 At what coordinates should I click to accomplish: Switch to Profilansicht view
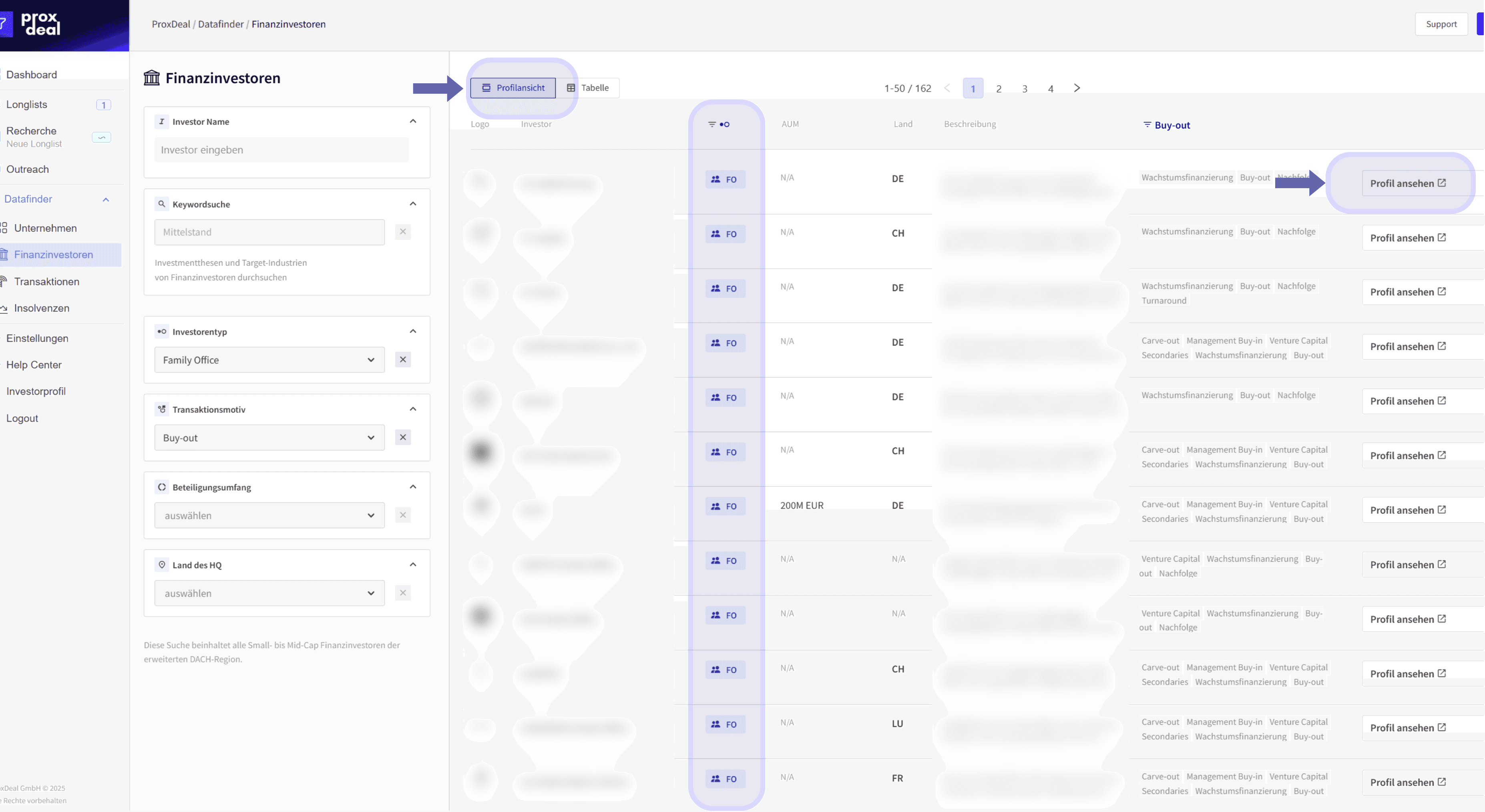tap(512, 88)
